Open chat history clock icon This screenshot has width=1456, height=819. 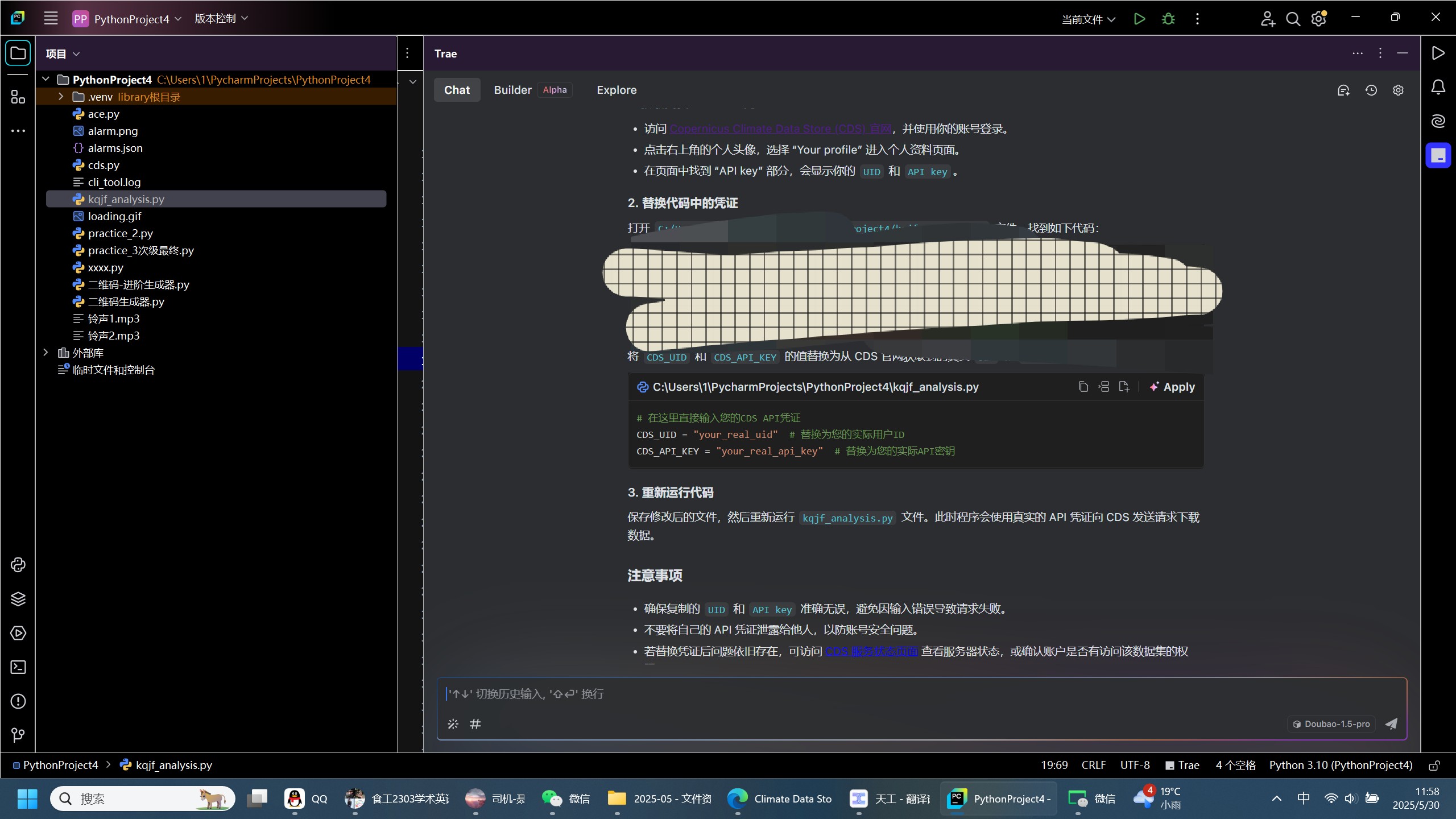(x=1371, y=90)
